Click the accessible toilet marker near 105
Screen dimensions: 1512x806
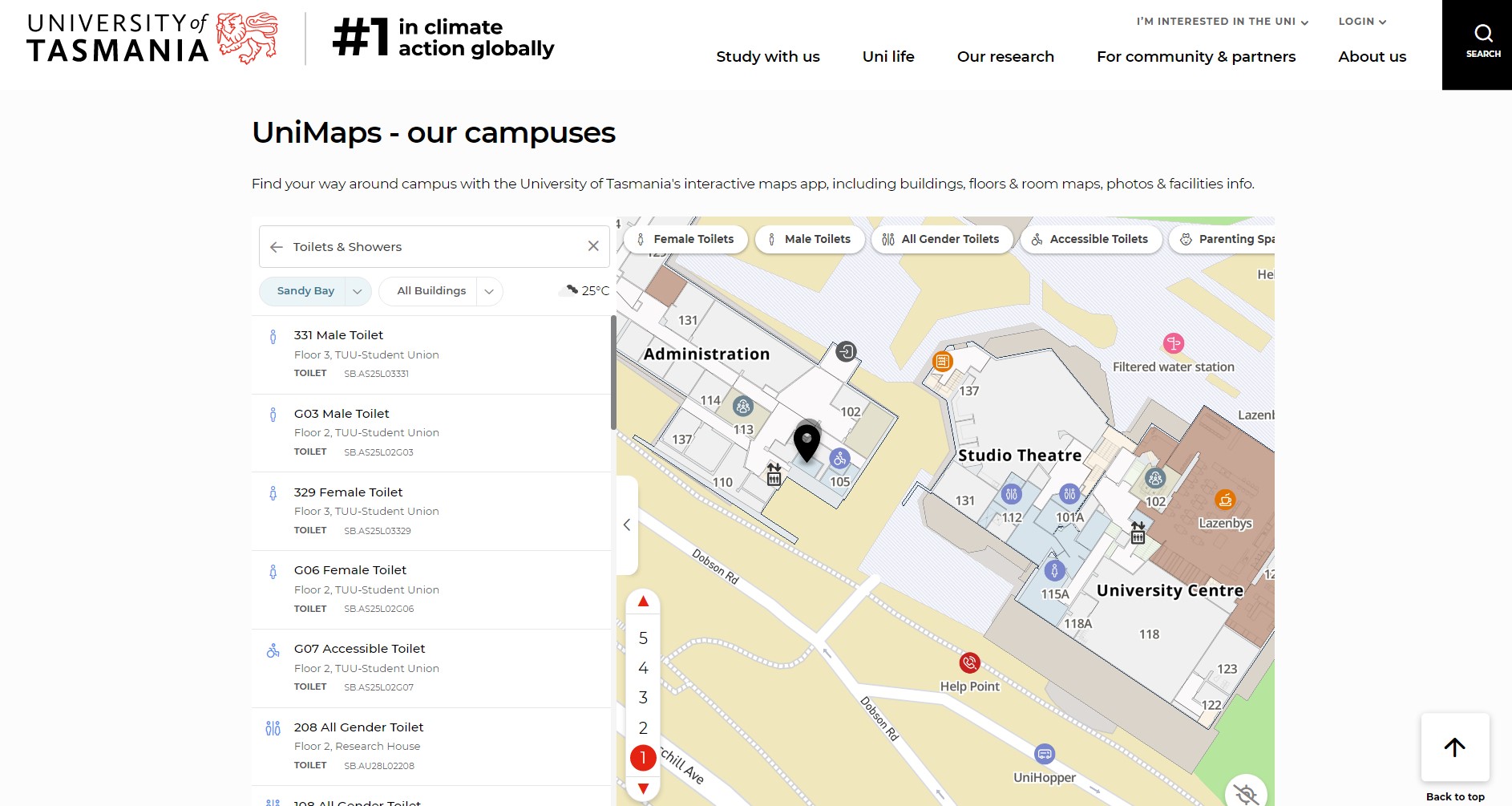(x=839, y=460)
